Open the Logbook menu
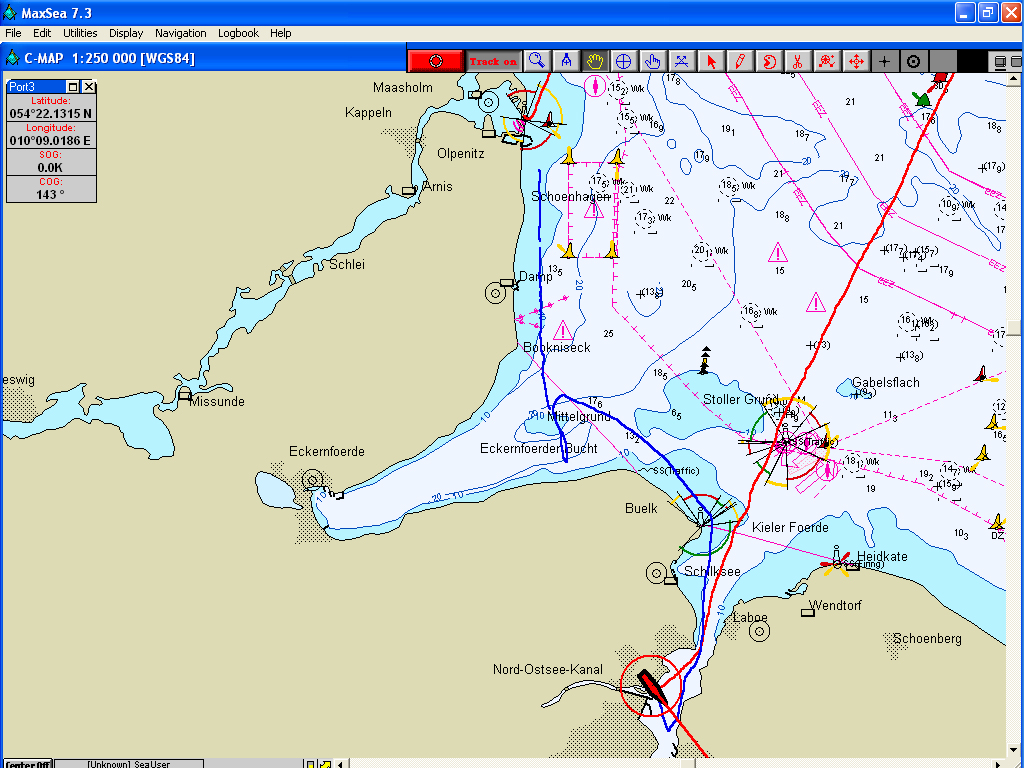Image resolution: width=1024 pixels, height=768 pixels. click(238, 33)
